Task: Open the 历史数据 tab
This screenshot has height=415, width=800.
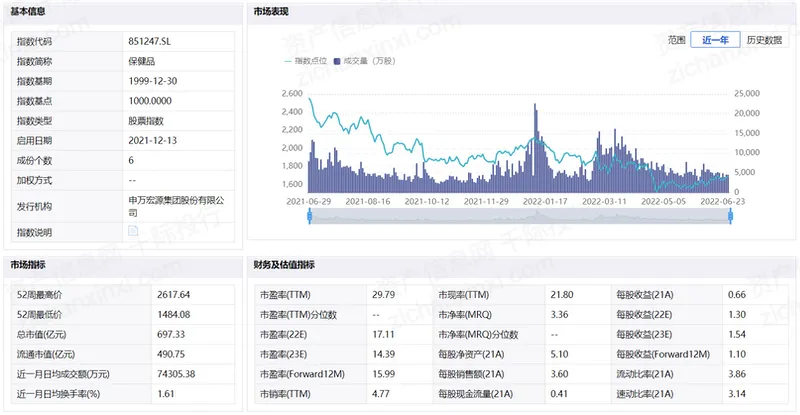Action: click(x=764, y=40)
